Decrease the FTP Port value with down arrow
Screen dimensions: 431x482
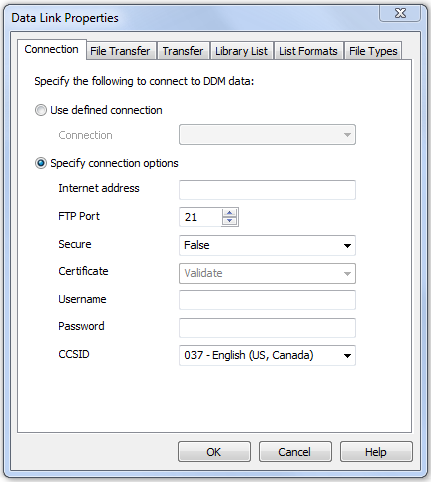(x=229, y=221)
